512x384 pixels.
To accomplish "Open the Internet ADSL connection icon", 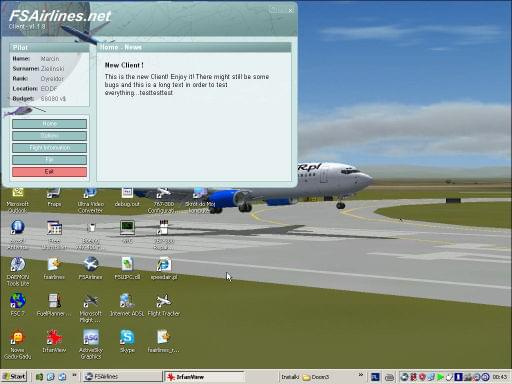I will (127, 305).
